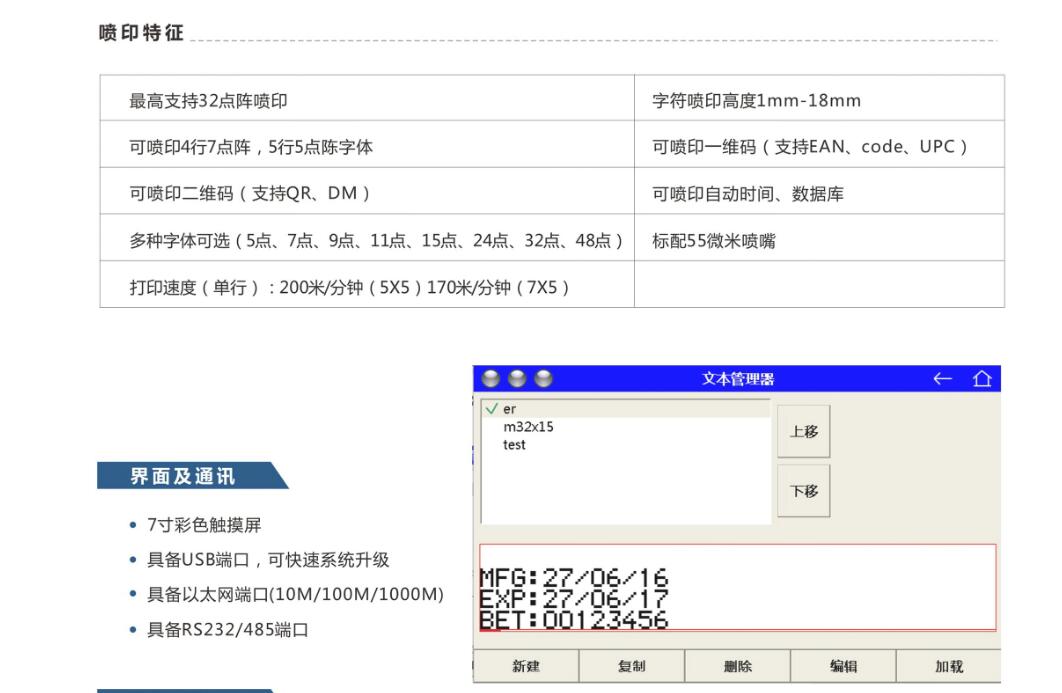
Task: Click the back arrow in the title bar
Action: tap(943, 379)
